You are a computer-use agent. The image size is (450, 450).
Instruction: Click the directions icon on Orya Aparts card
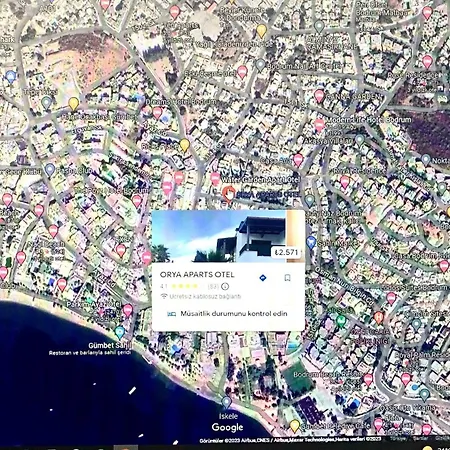click(263, 277)
